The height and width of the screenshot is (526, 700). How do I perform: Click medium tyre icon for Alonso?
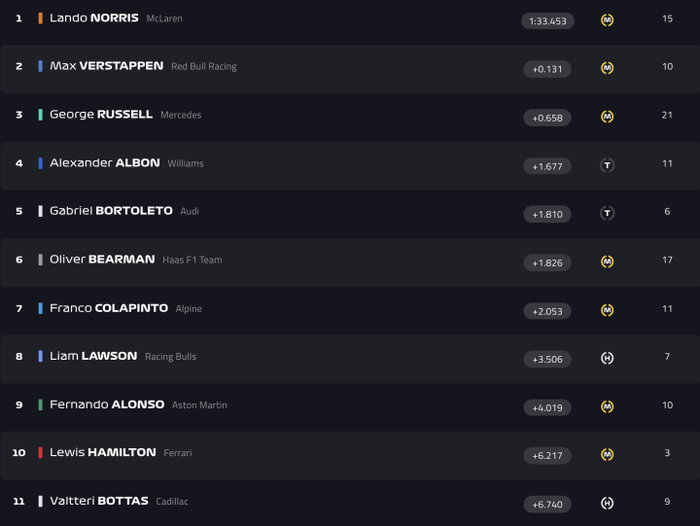607,407
